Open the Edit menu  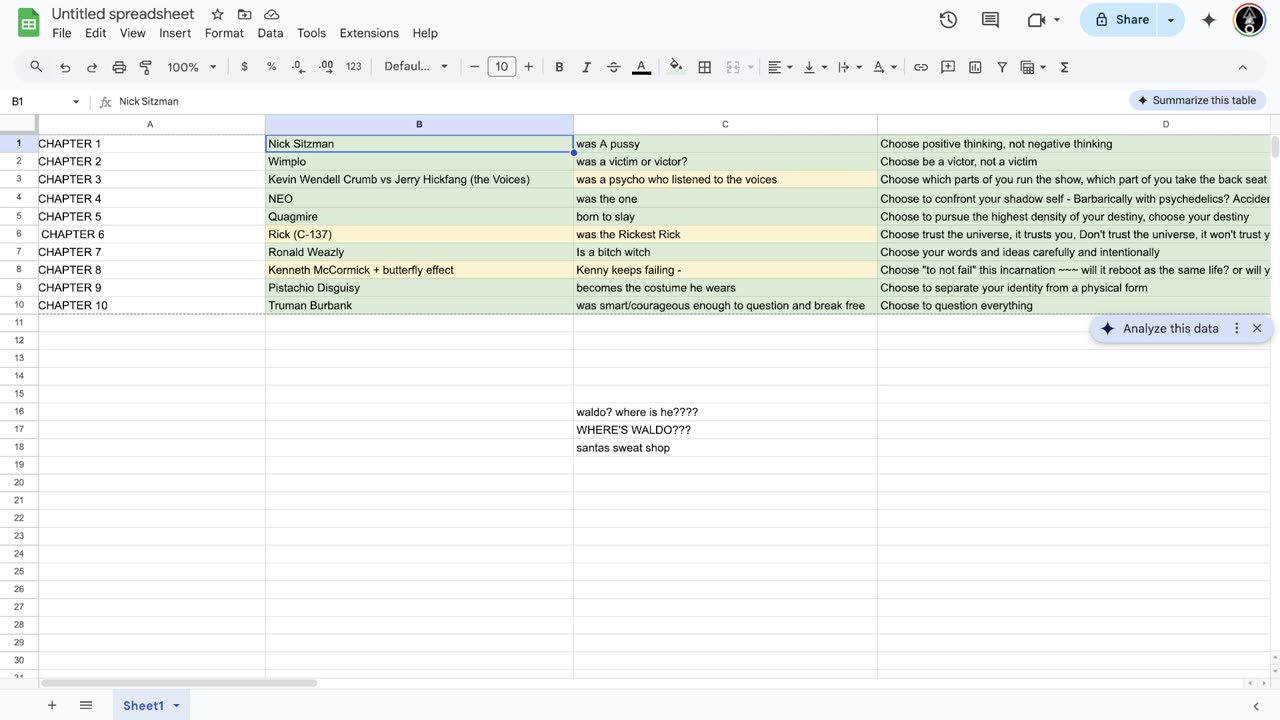96,33
